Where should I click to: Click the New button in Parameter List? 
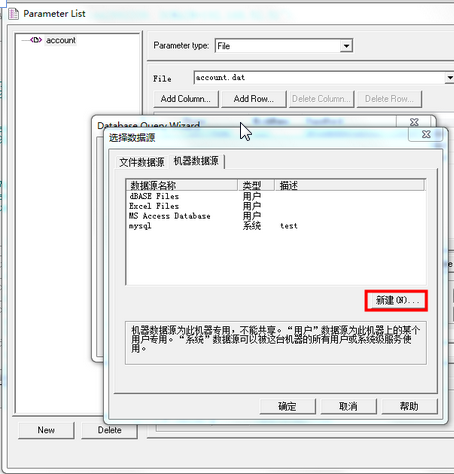(46, 430)
